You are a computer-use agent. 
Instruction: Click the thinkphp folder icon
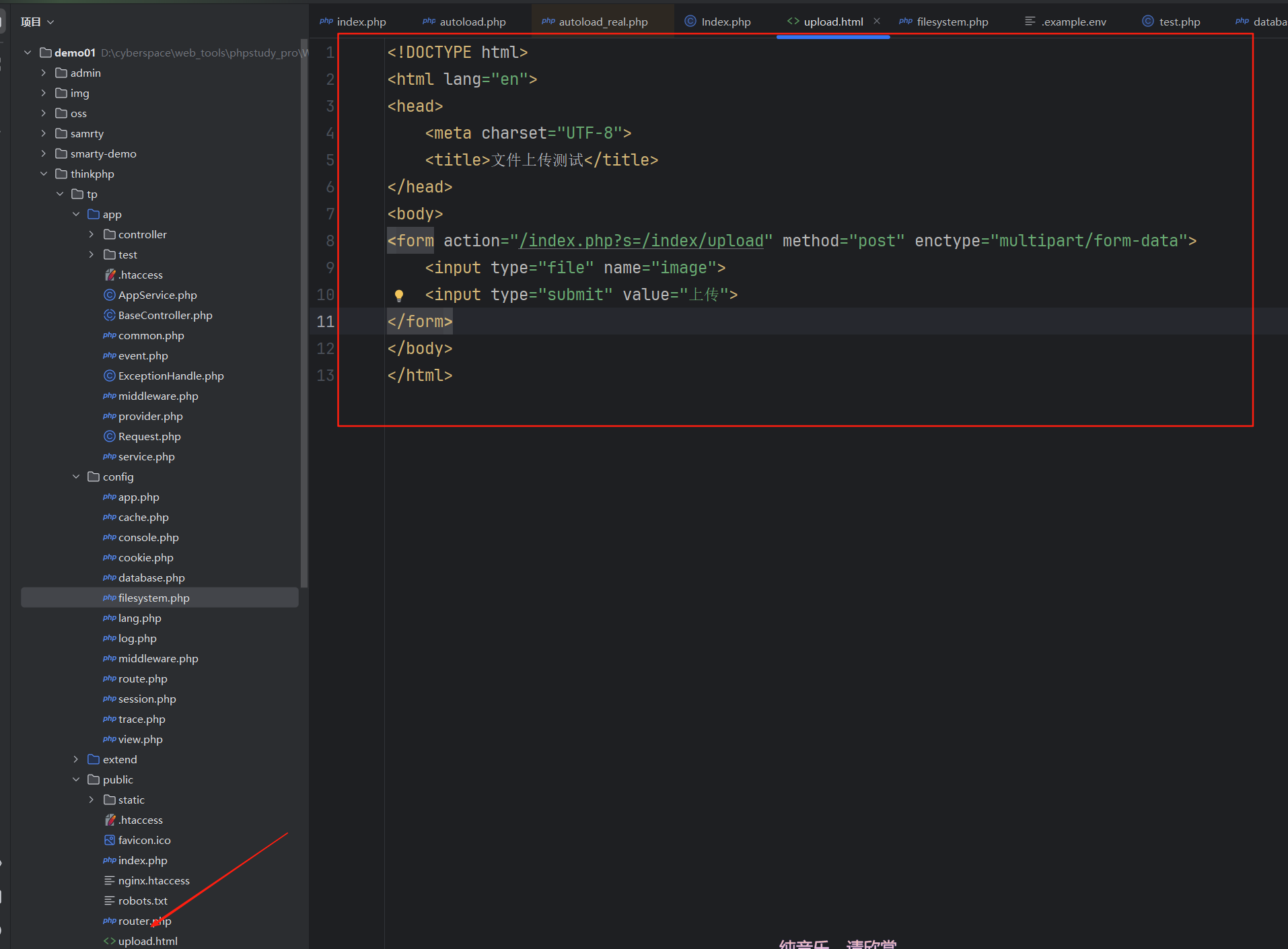(x=61, y=174)
